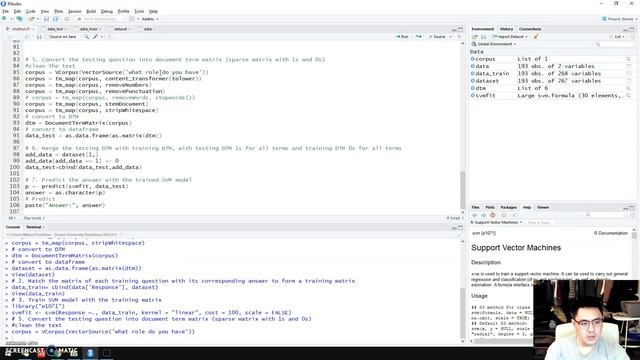640x360 pixels.
Task: Switch to the Terminal tab
Action: click(x=34, y=227)
